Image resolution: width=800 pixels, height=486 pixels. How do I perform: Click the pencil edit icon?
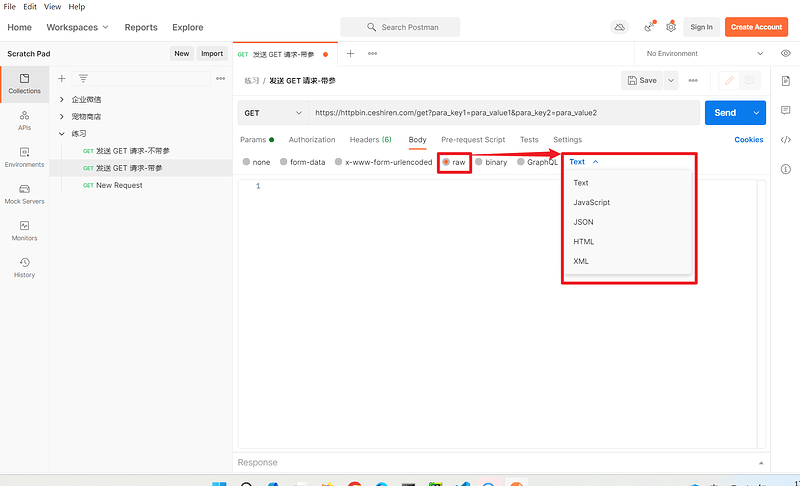[729, 81]
